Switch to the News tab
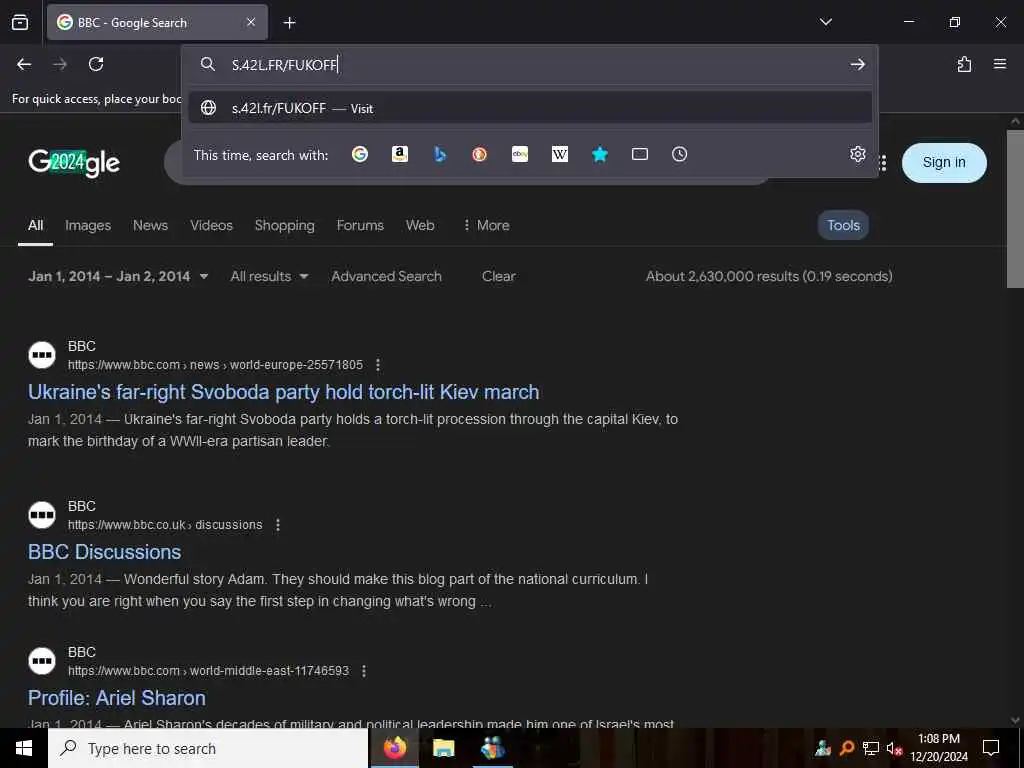 coord(150,225)
